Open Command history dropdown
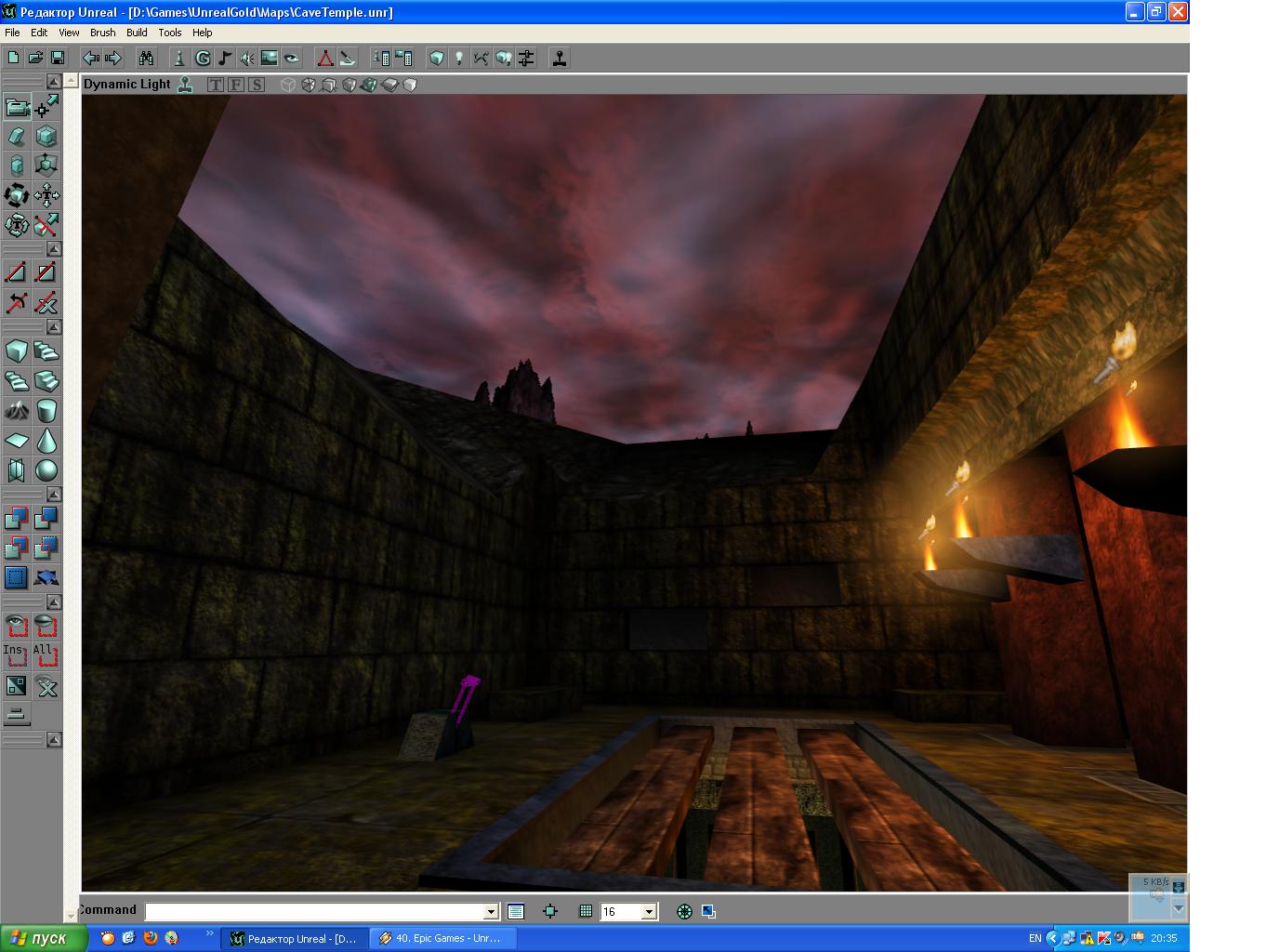The image size is (1266, 952). 491,912
